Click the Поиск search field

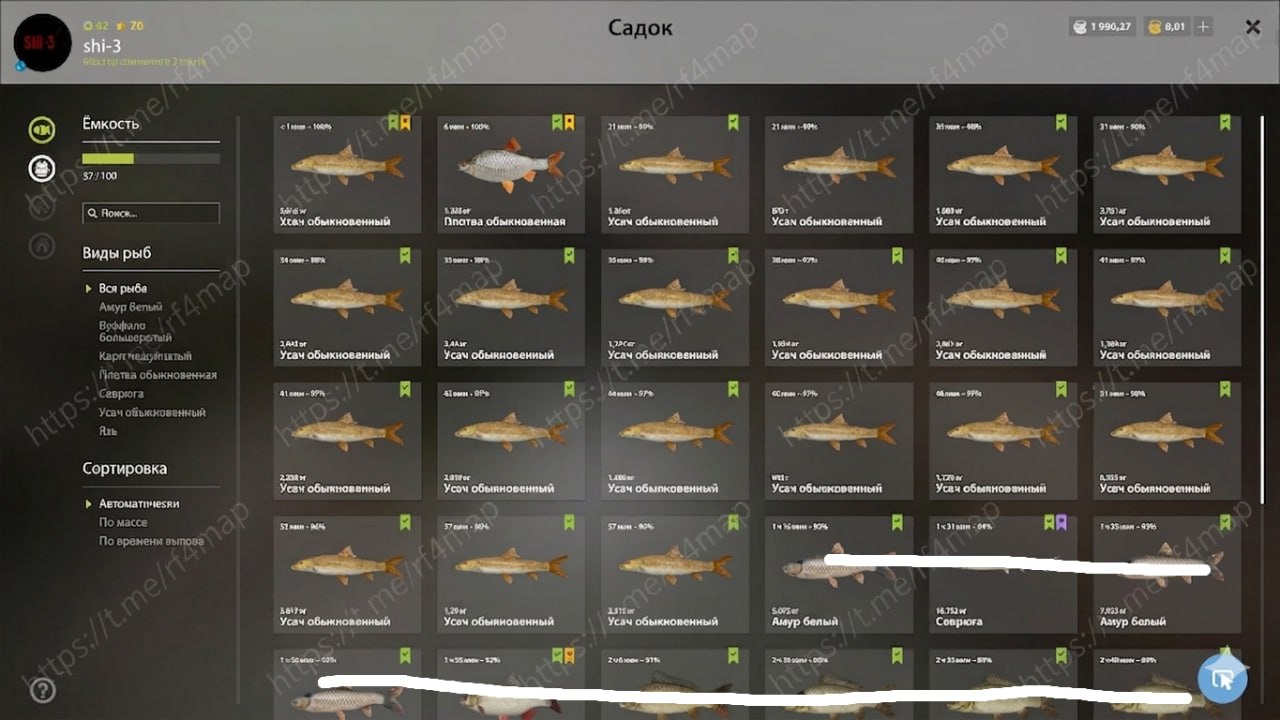coord(151,213)
